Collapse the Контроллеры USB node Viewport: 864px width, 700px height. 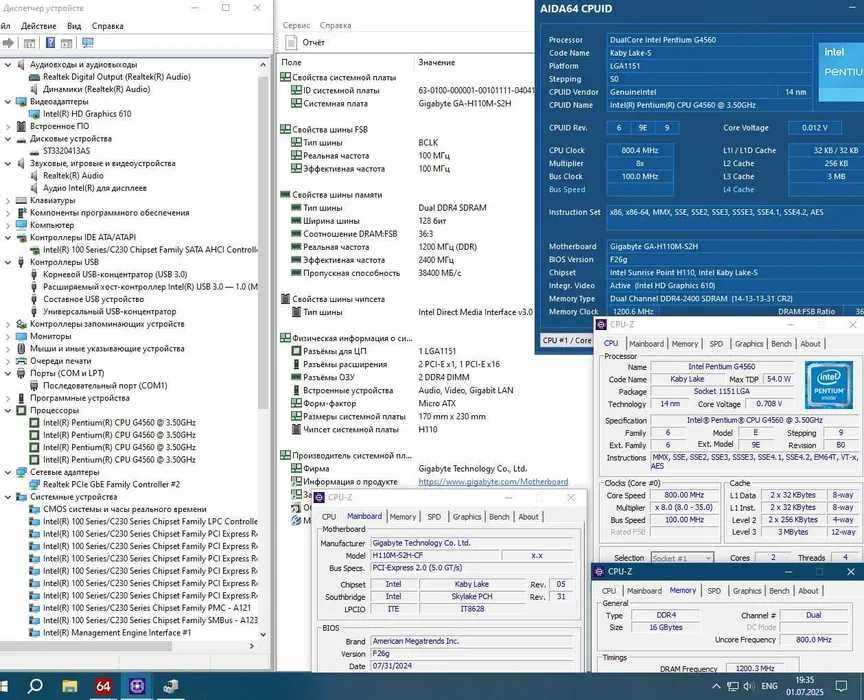[8, 262]
